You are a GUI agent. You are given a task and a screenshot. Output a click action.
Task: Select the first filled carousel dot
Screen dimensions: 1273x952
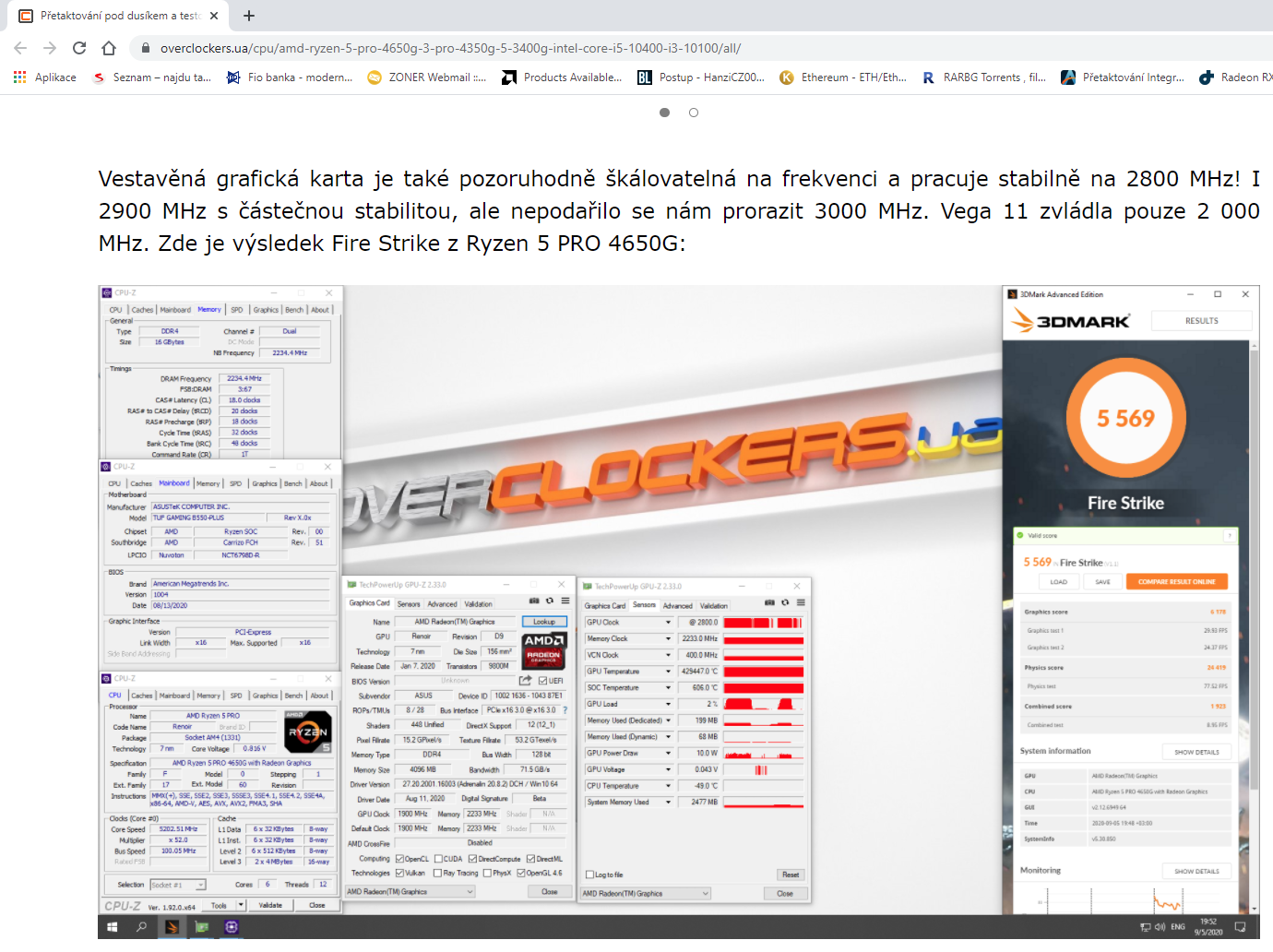tap(664, 113)
